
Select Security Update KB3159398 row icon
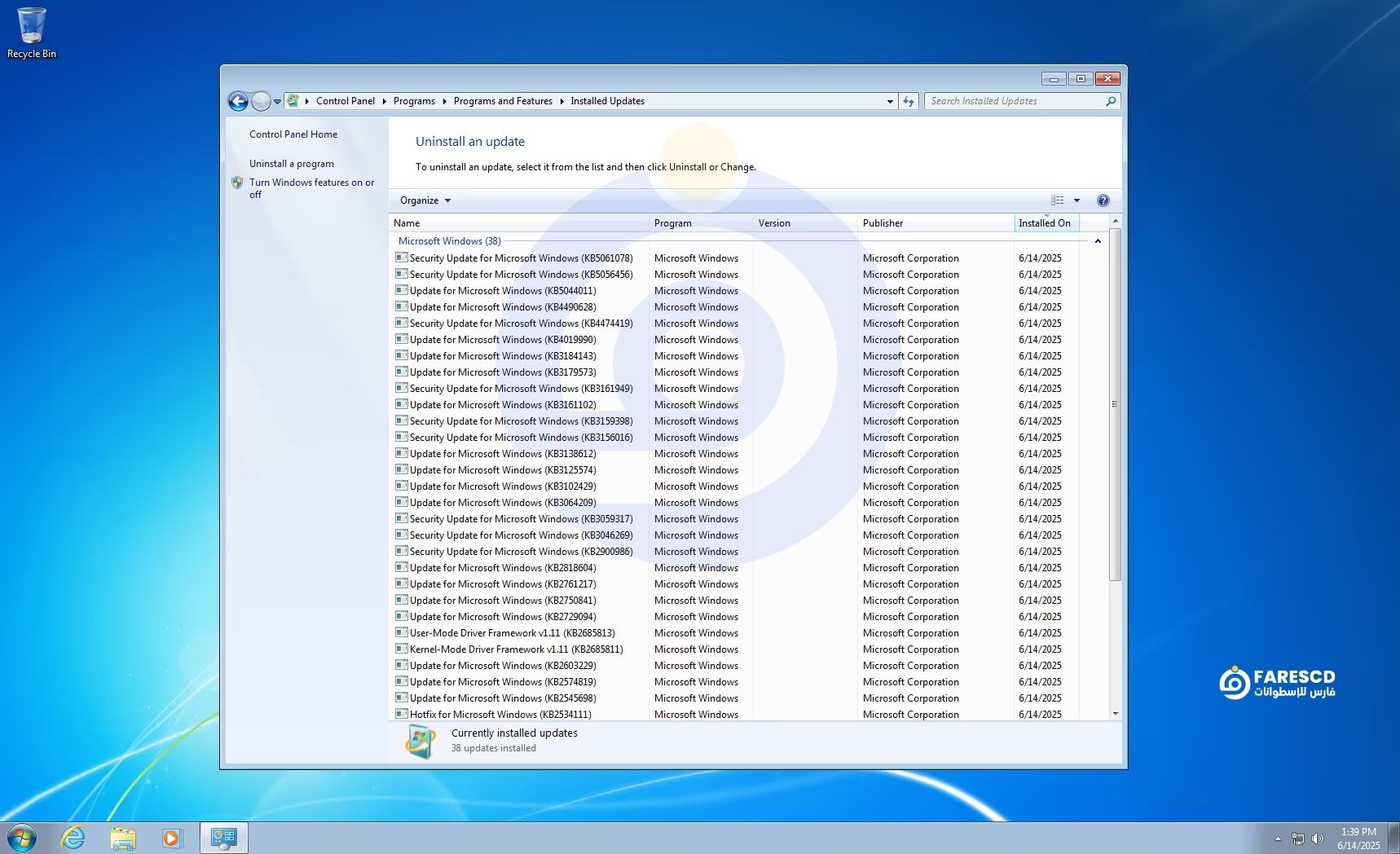point(401,420)
